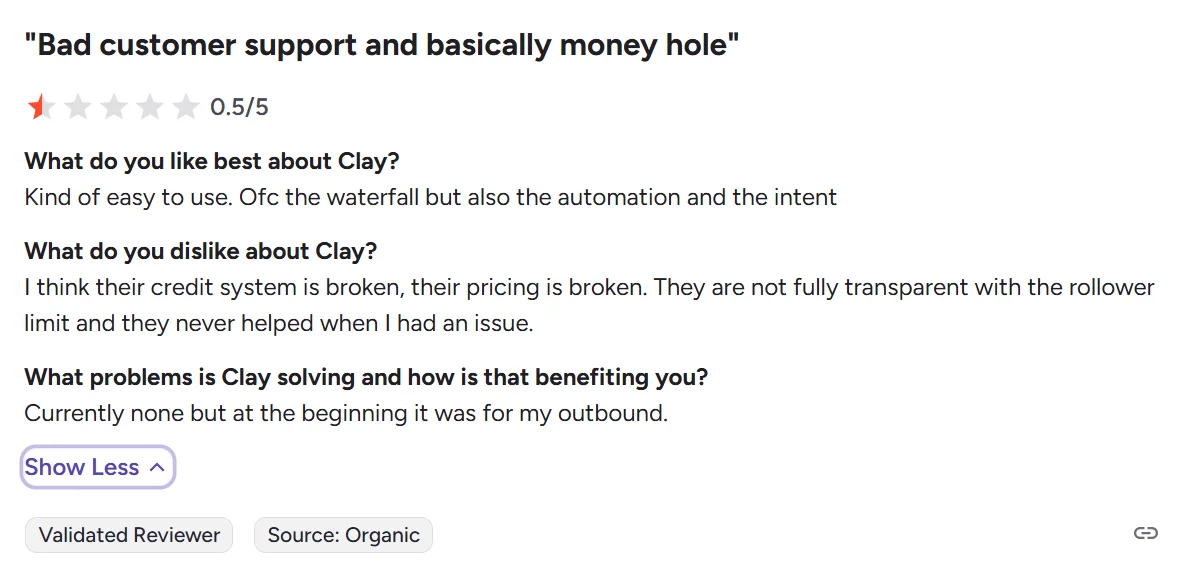Click the third gray rating star
This screenshot has width=1186, height=577.
pyautogui.click(x=113, y=107)
